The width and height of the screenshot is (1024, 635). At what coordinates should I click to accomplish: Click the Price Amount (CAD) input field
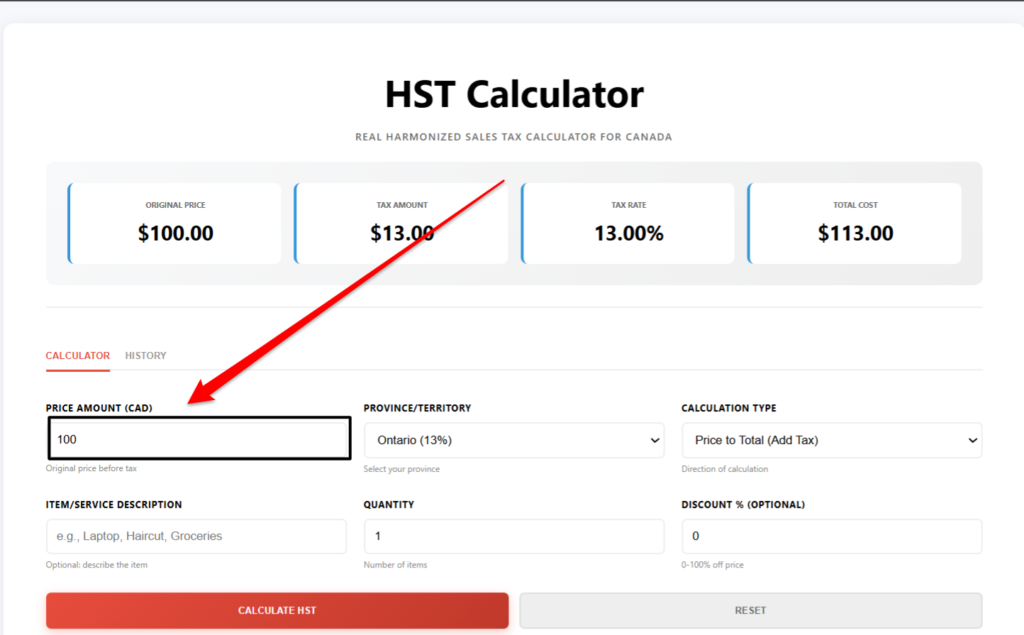pos(199,439)
